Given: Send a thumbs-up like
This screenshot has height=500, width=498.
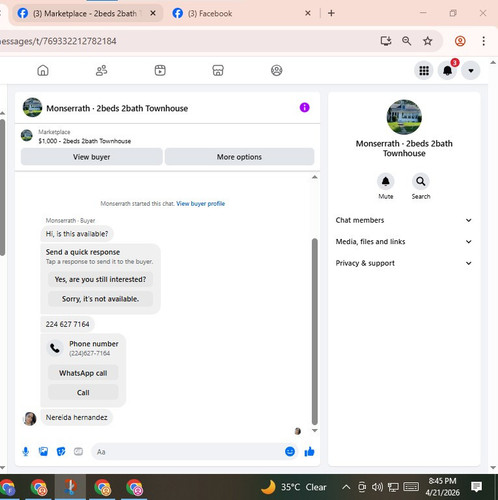Looking at the screenshot, I should click(x=309, y=452).
